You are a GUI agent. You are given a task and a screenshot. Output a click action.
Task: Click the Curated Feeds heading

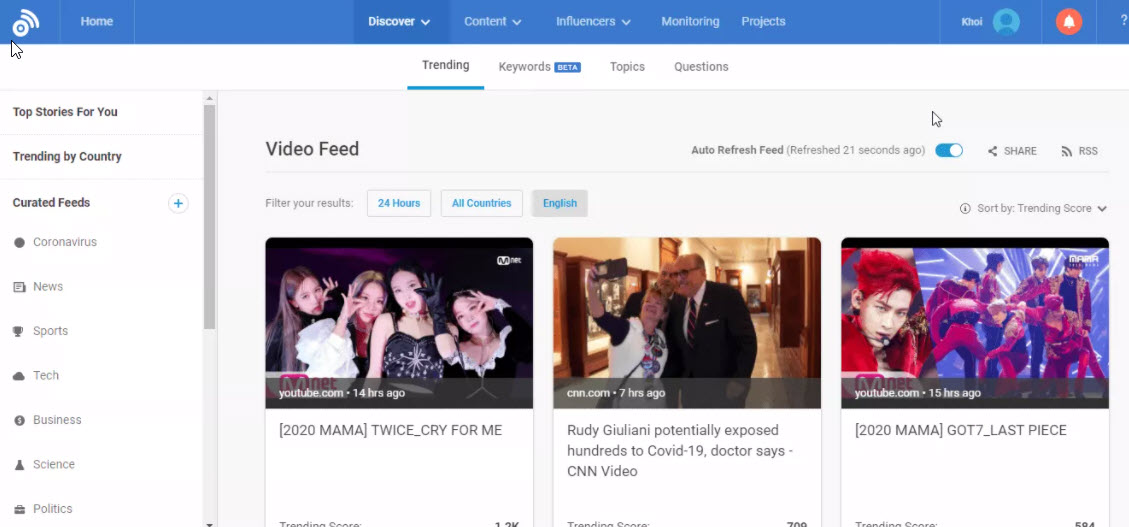tap(51, 203)
